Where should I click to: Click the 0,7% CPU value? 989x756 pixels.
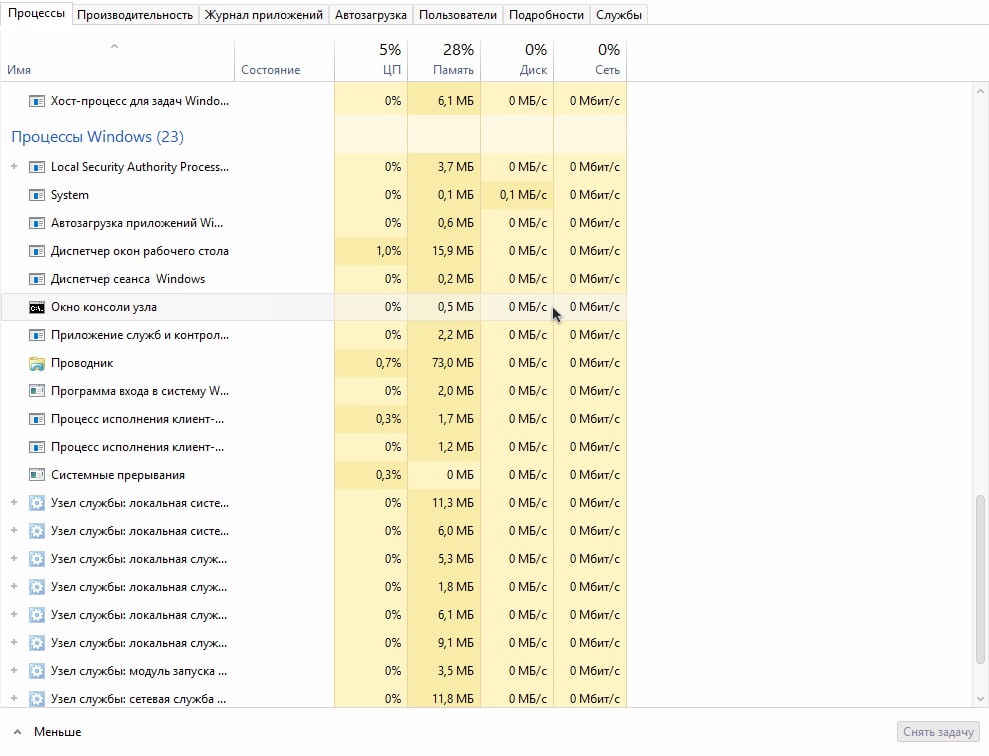tap(389, 363)
